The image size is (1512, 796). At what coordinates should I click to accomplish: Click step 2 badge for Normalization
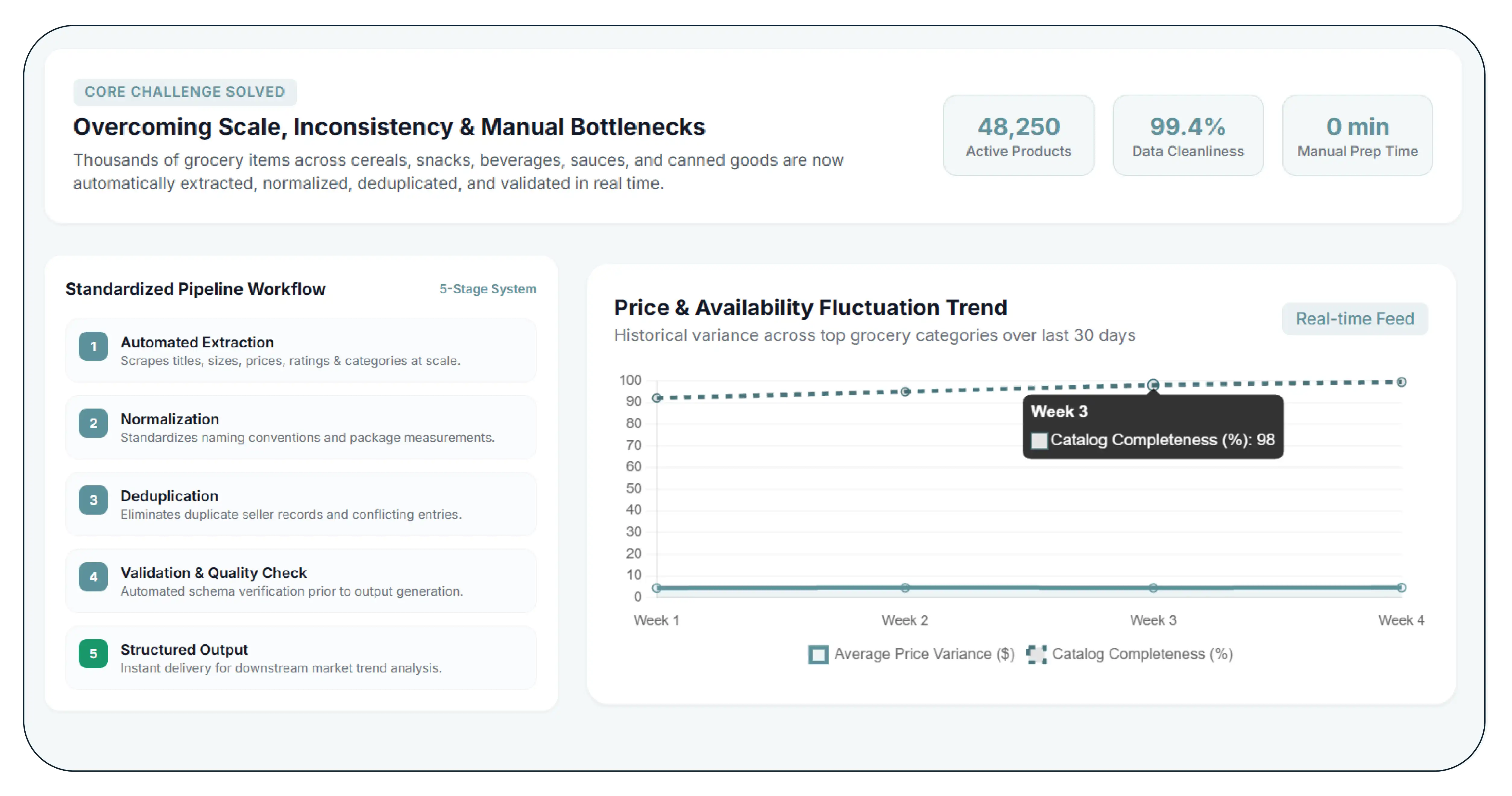click(93, 424)
